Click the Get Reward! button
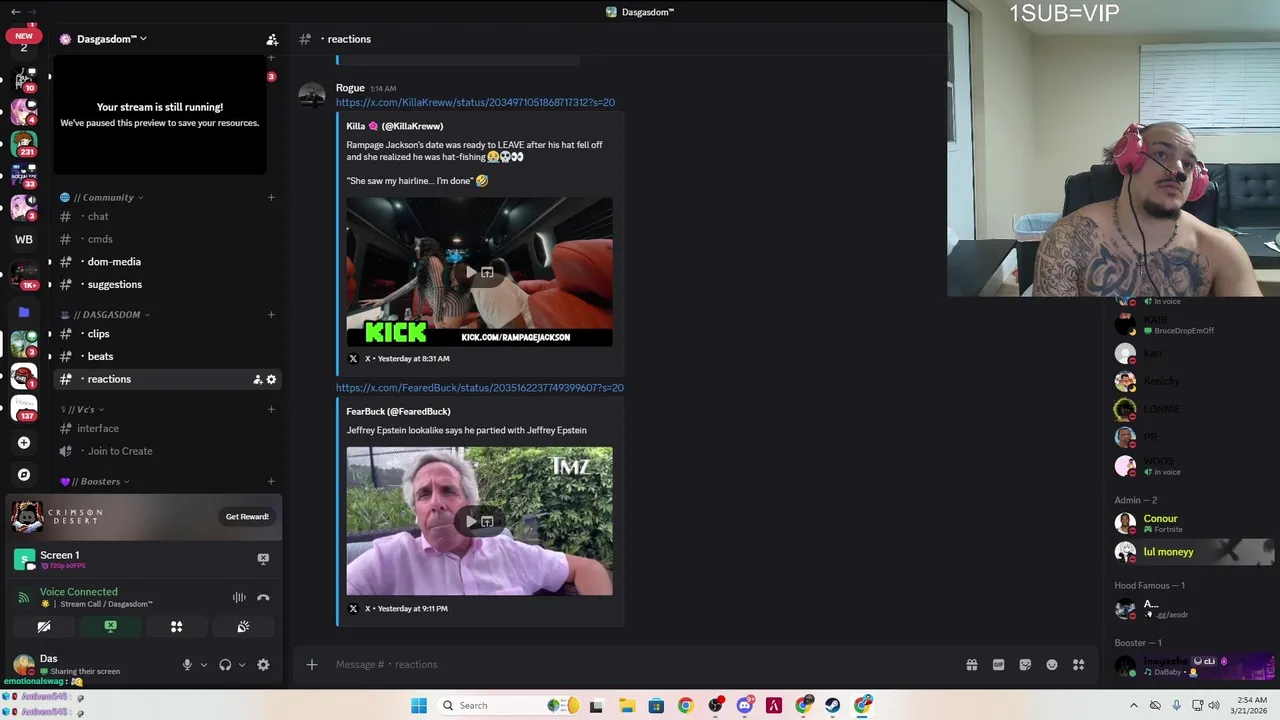 click(x=247, y=517)
